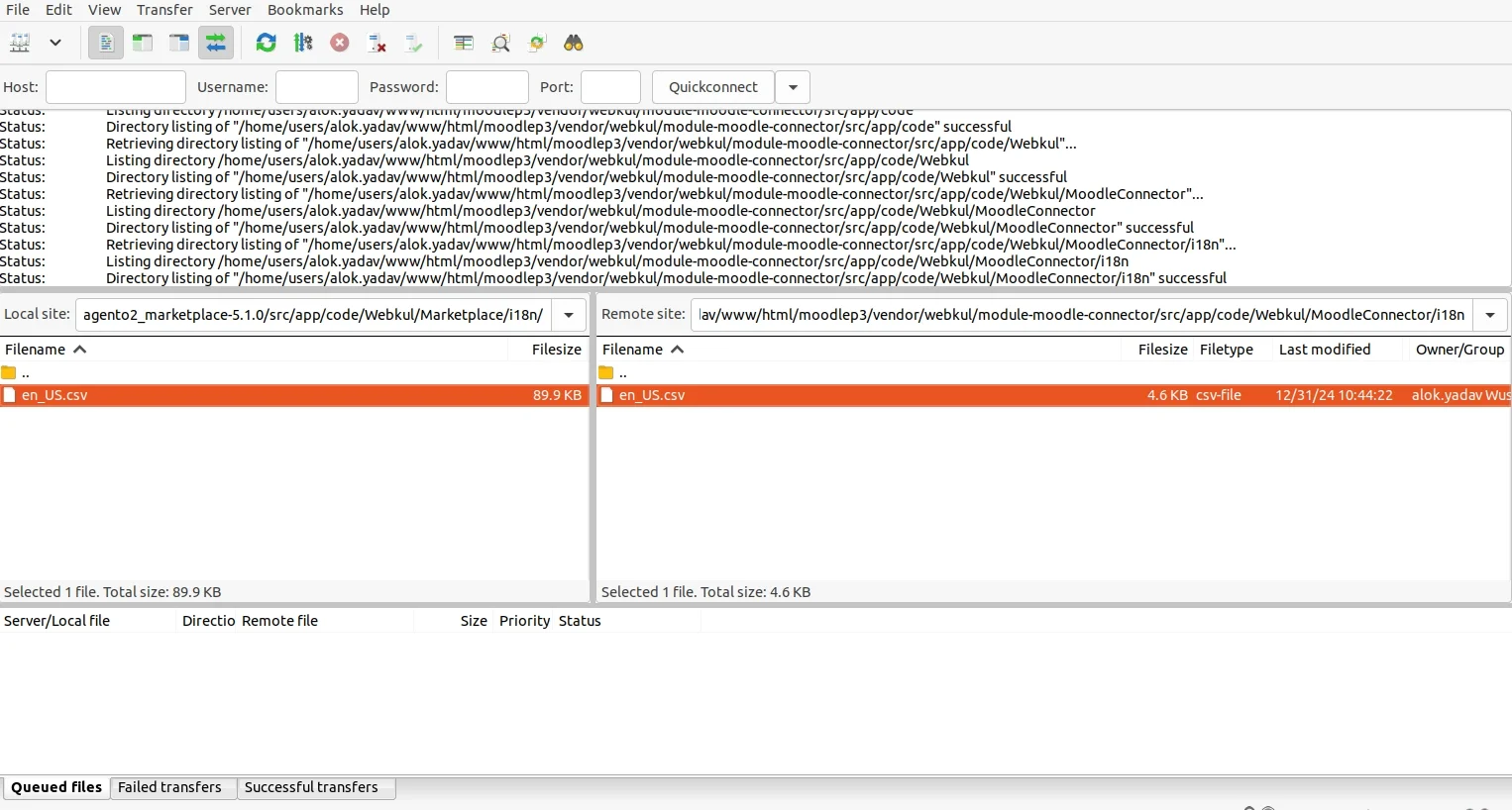Screen dimensions: 1512x810
Task: Toggle the transfer queue display
Action: click(216, 43)
